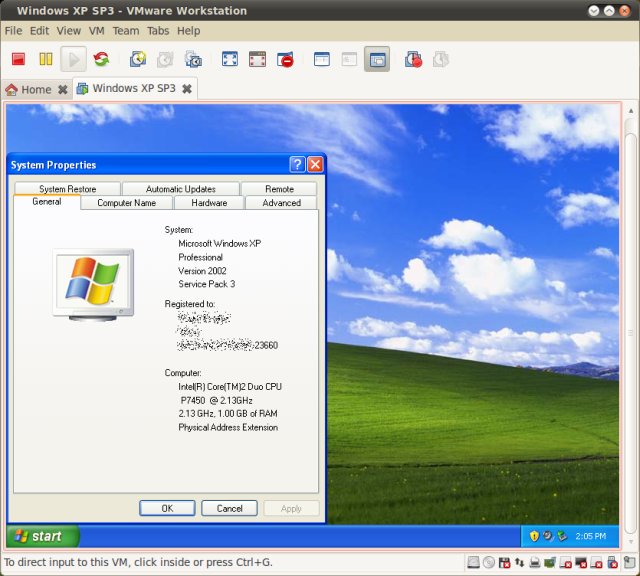Open the View menu

click(69, 31)
